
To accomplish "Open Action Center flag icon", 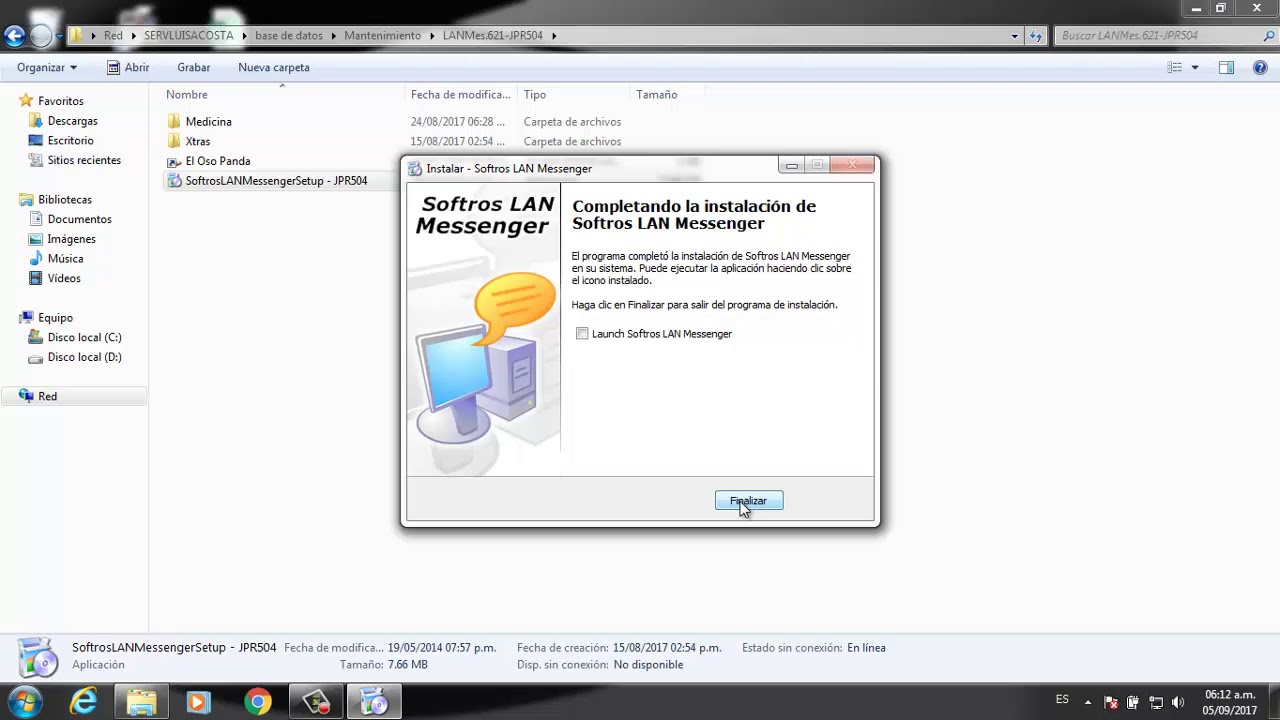I will coord(1110,702).
